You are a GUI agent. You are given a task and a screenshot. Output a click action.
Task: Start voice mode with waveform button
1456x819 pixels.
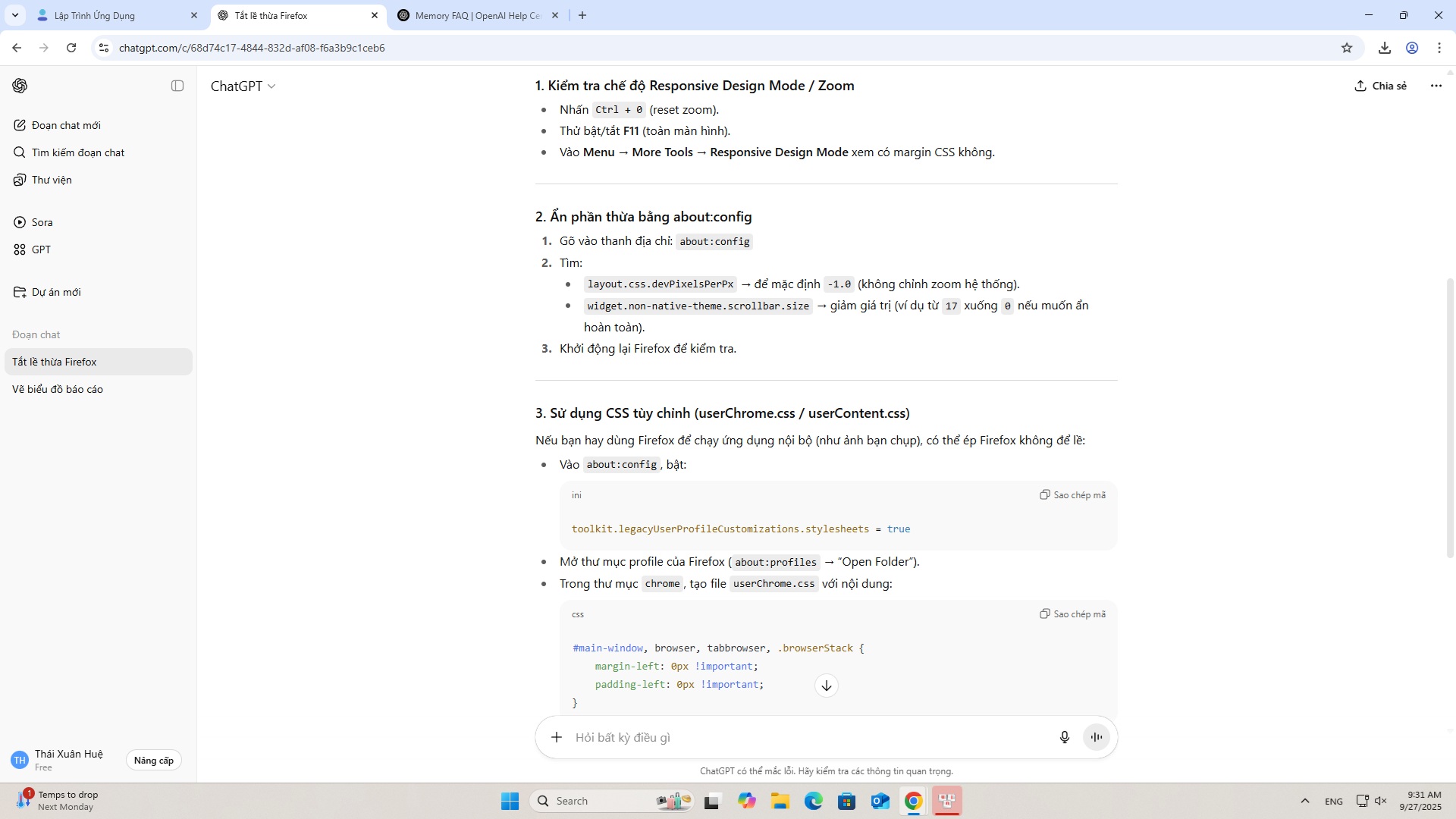(1096, 737)
